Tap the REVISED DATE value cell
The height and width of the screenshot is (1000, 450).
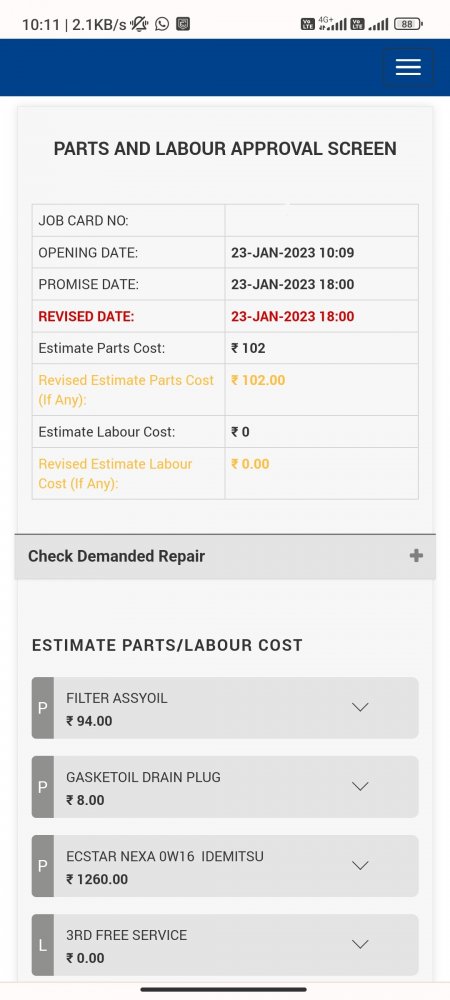[x=321, y=316]
